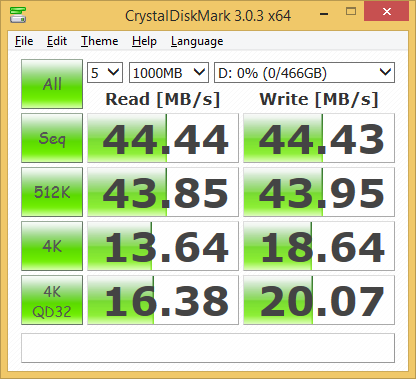This screenshot has width=416, height=379.
Task: Run all benchmarks with the All button
Action: click(x=52, y=84)
